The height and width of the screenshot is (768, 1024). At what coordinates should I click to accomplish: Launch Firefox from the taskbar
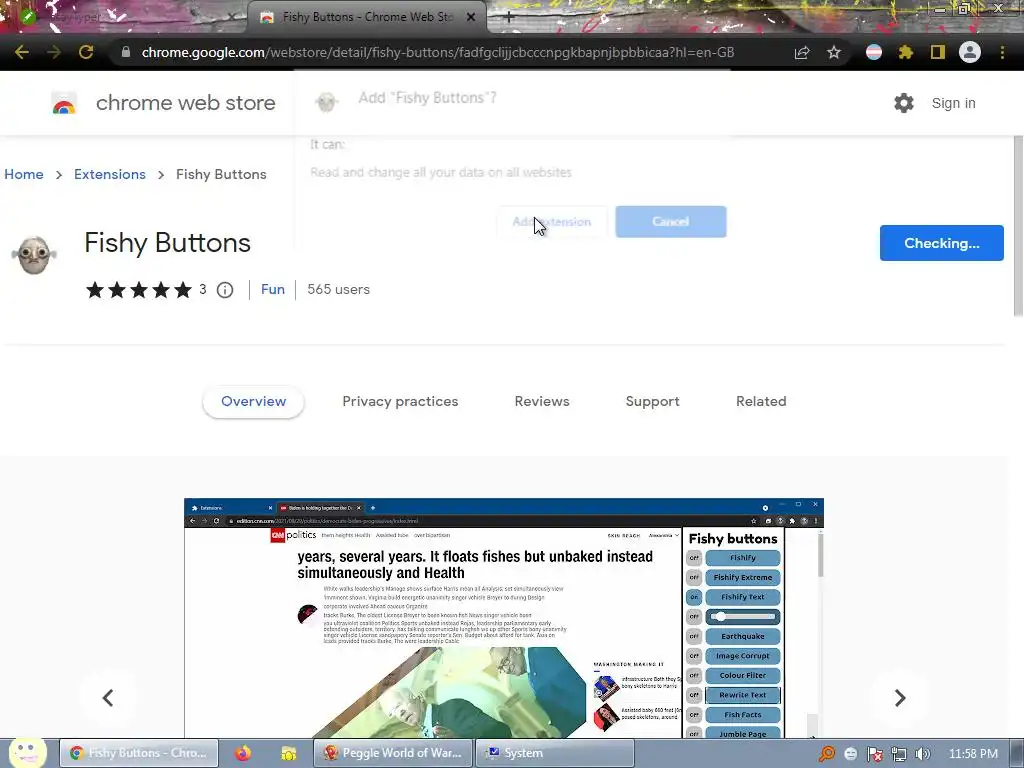click(243, 753)
